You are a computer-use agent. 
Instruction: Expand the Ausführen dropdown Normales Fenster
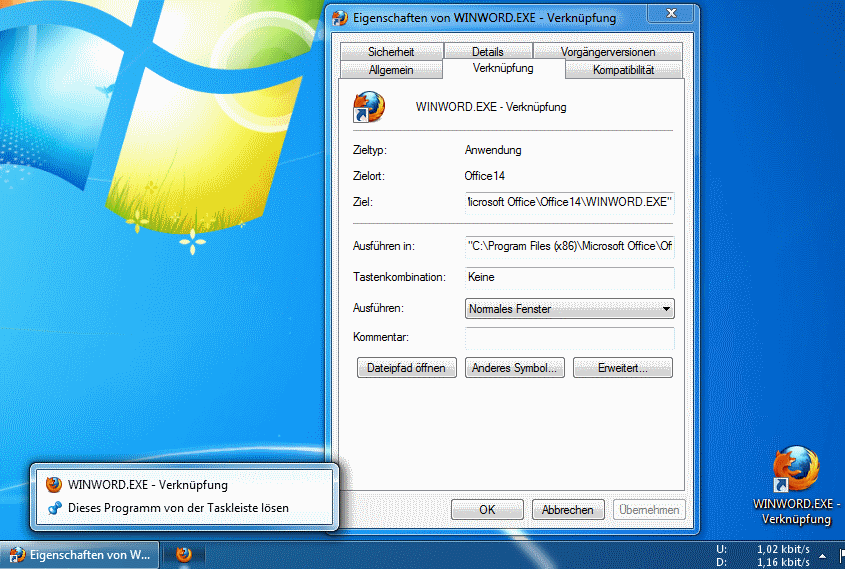pos(570,309)
